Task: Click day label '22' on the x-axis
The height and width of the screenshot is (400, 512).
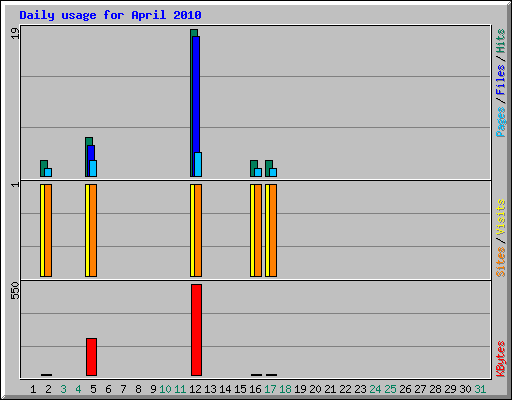Action: pyautogui.click(x=345, y=389)
